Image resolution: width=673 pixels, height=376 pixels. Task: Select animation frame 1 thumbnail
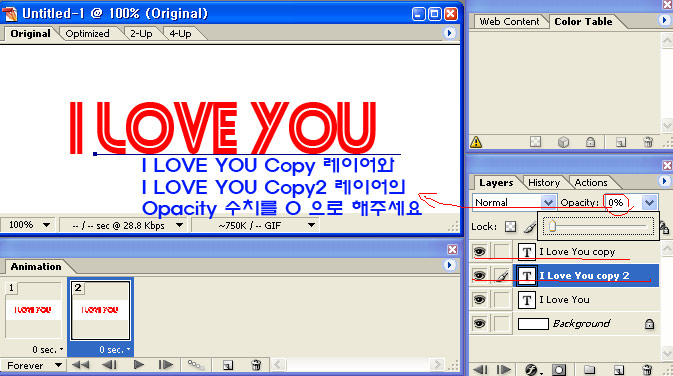coord(33,310)
